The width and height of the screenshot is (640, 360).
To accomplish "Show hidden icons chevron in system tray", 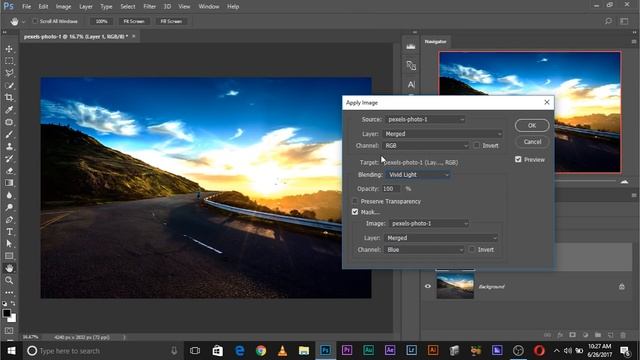I will (x=556, y=351).
